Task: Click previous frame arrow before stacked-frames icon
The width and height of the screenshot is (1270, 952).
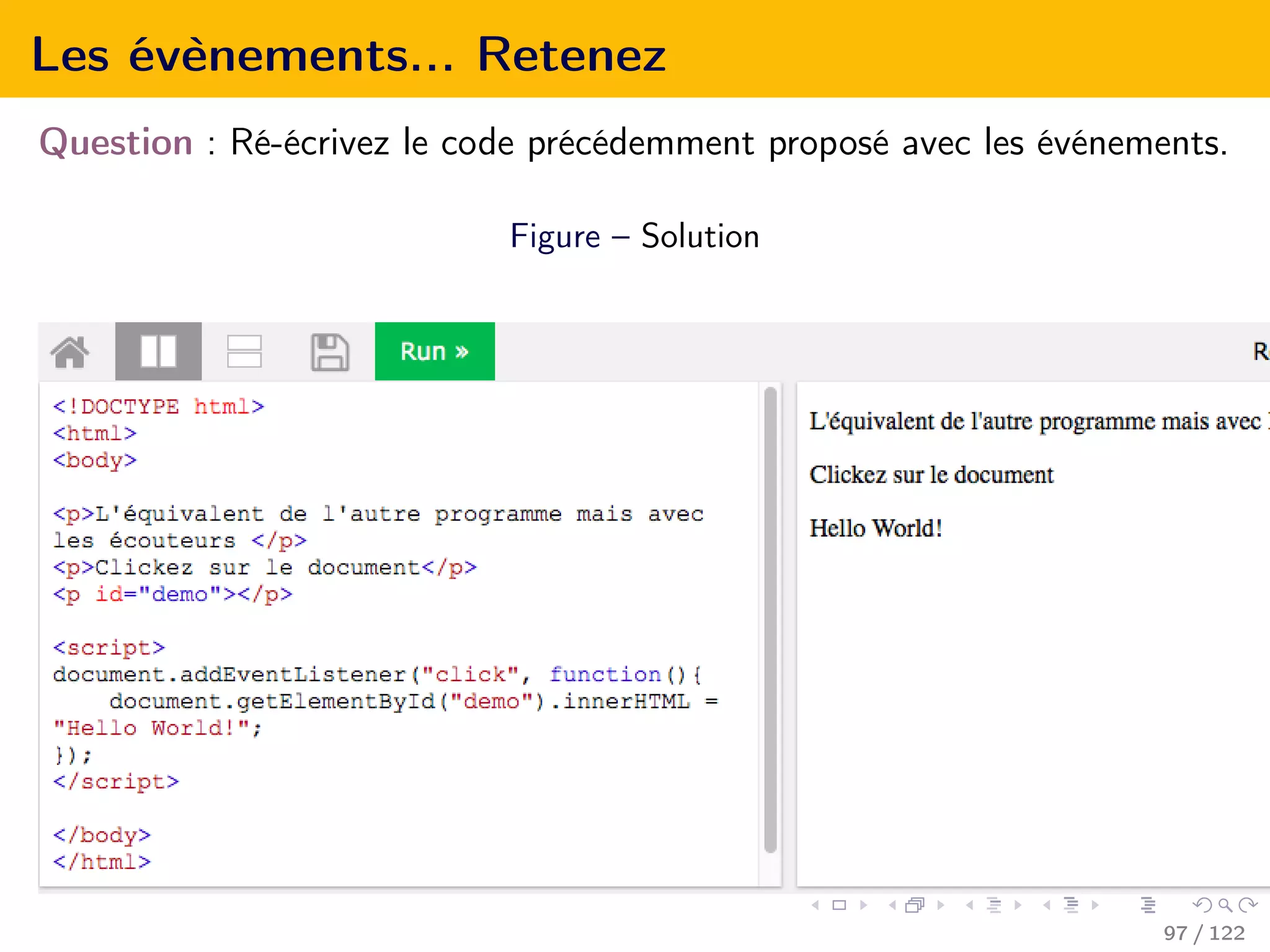Action: [x=892, y=906]
